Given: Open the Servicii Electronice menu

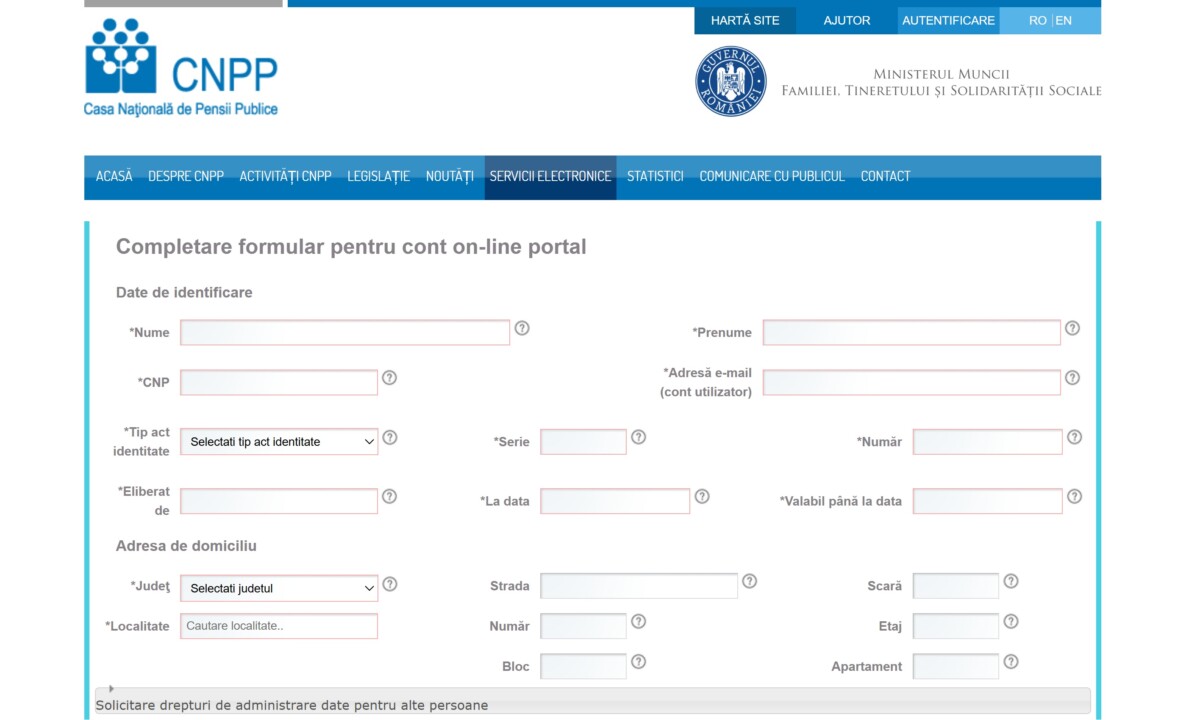Looking at the screenshot, I should pos(550,176).
